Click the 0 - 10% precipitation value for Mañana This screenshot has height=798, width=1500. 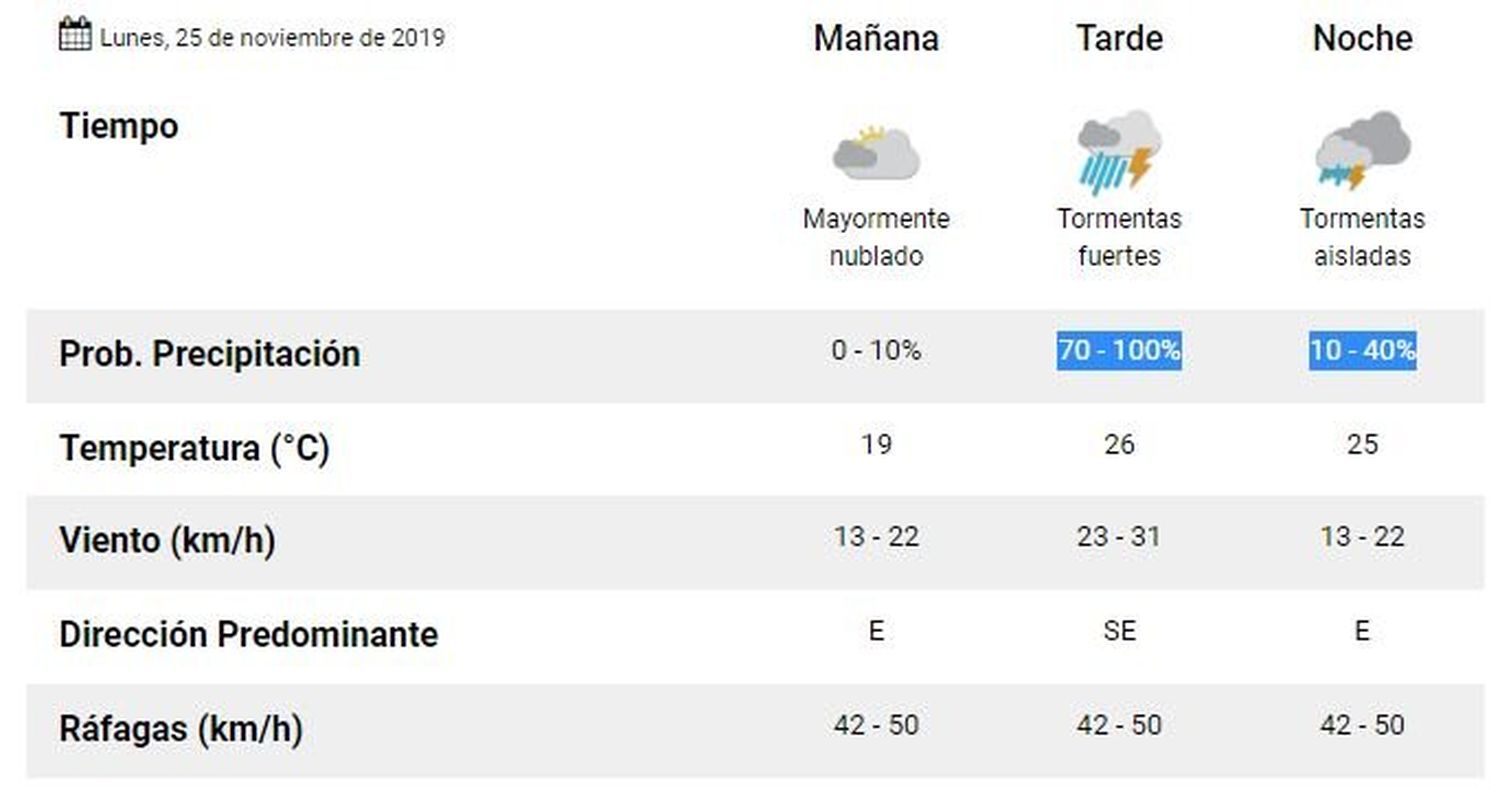(x=876, y=351)
